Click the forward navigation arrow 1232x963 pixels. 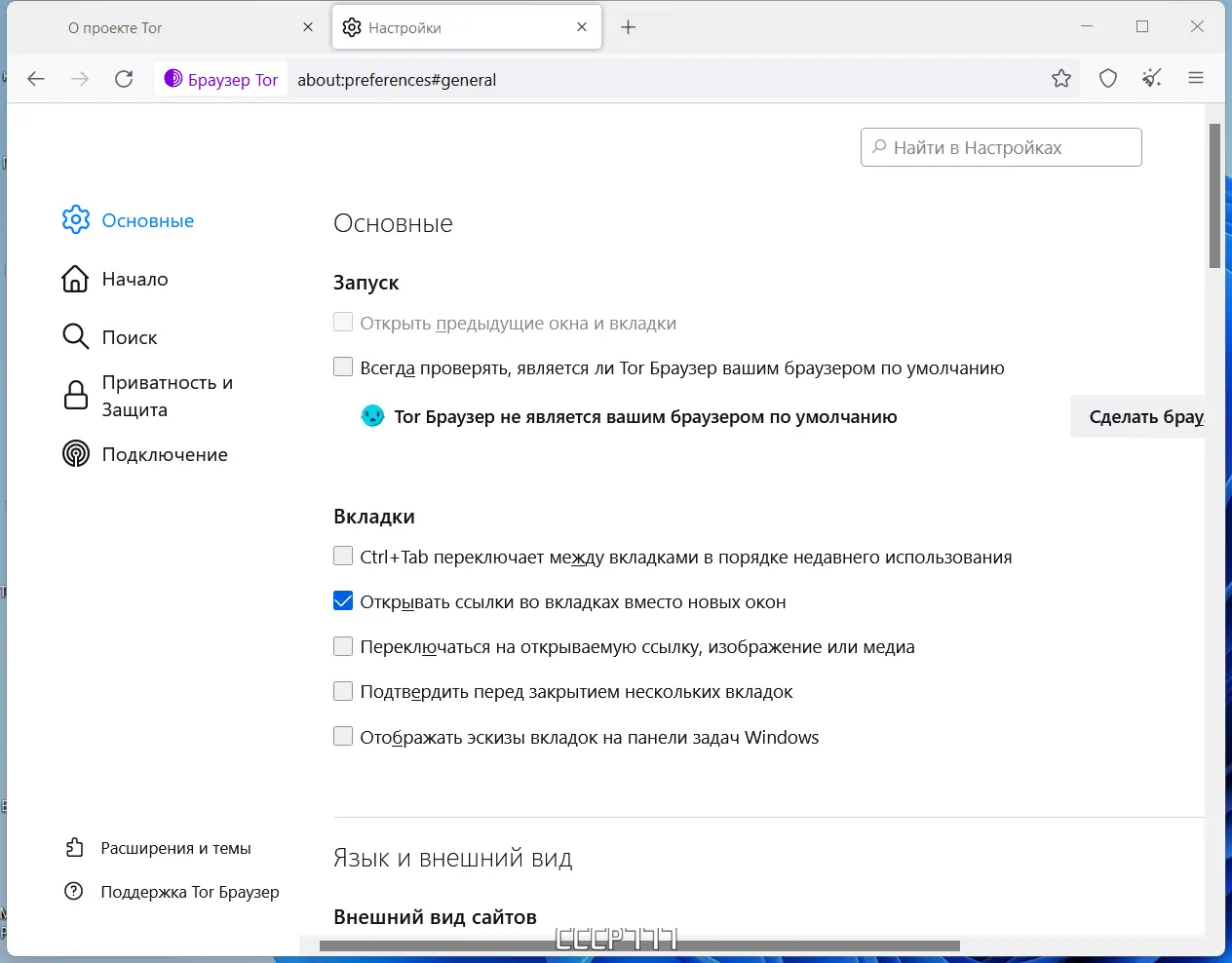coord(80,79)
